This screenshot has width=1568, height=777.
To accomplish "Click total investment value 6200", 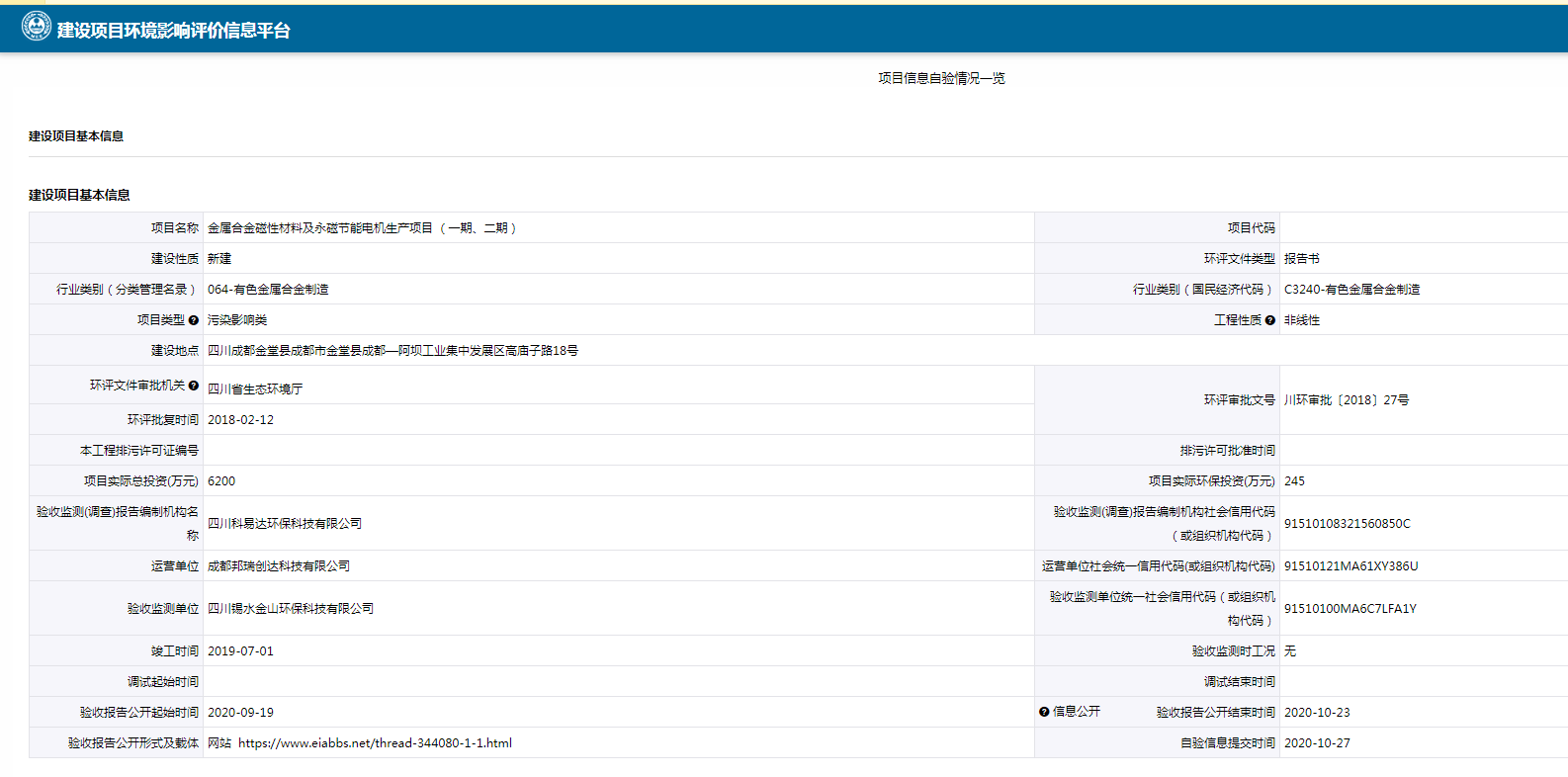I will (x=221, y=481).
